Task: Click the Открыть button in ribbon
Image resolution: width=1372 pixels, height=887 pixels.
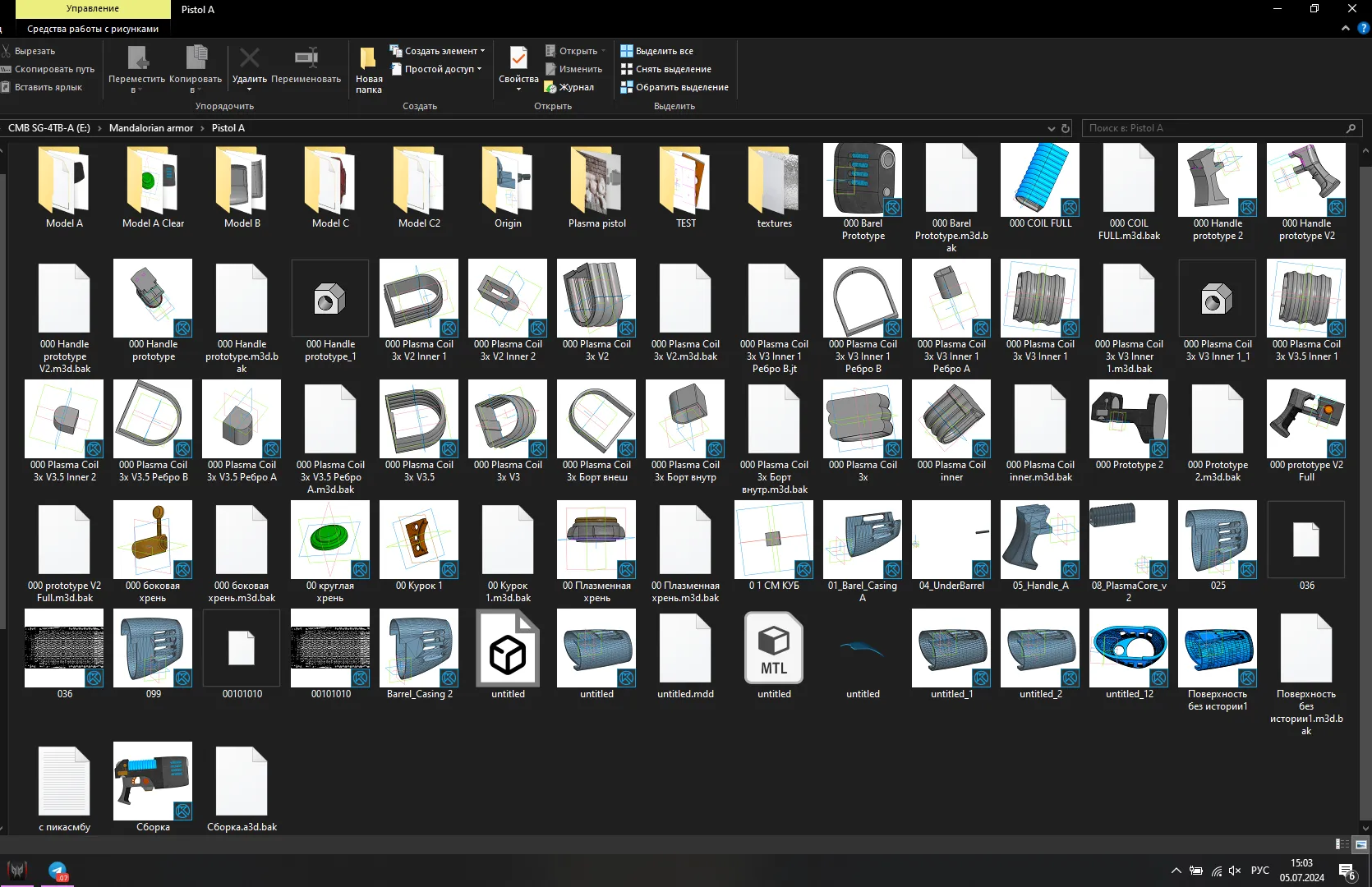Action: click(x=574, y=51)
